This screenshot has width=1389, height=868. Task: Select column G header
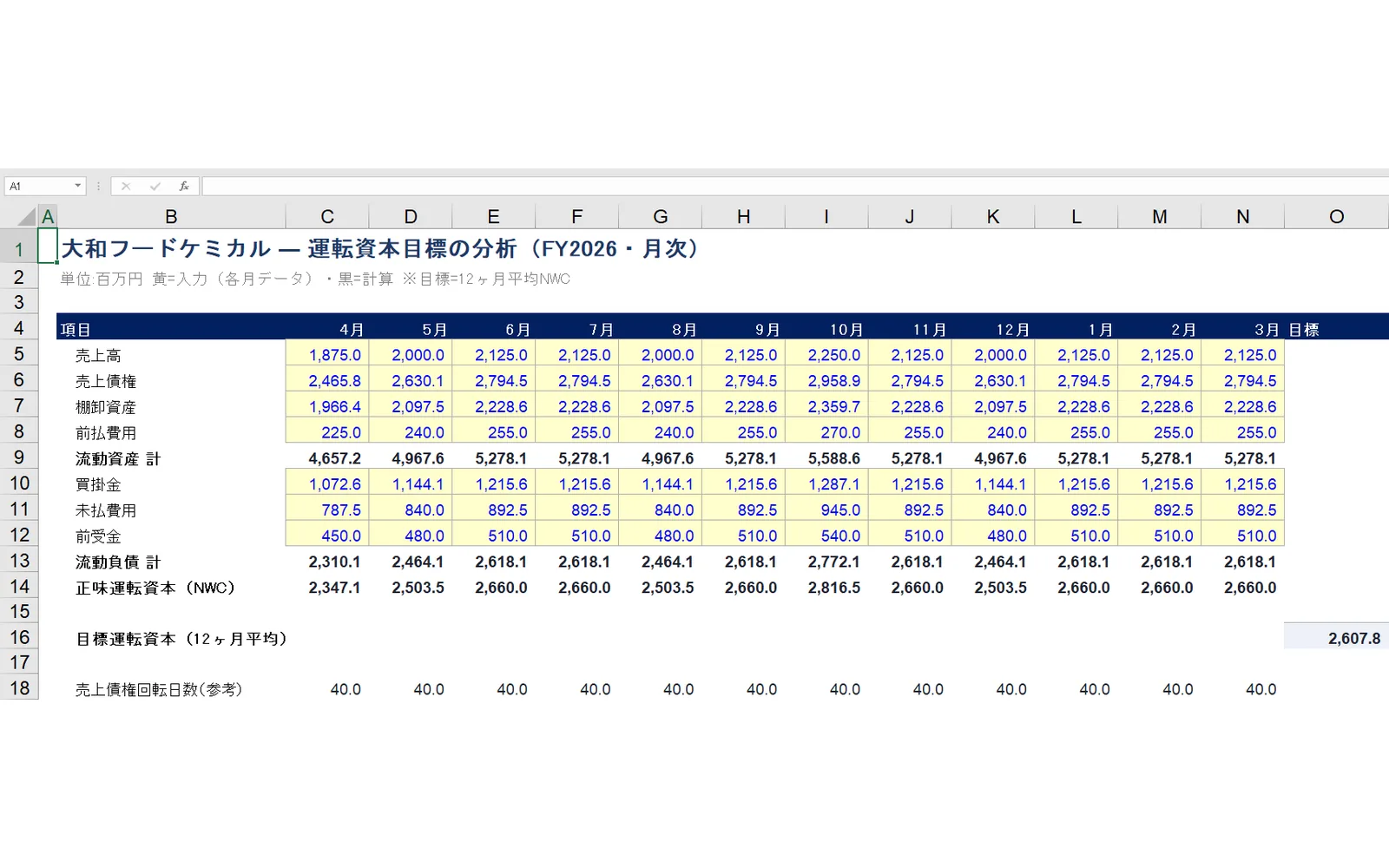point(661,216)
